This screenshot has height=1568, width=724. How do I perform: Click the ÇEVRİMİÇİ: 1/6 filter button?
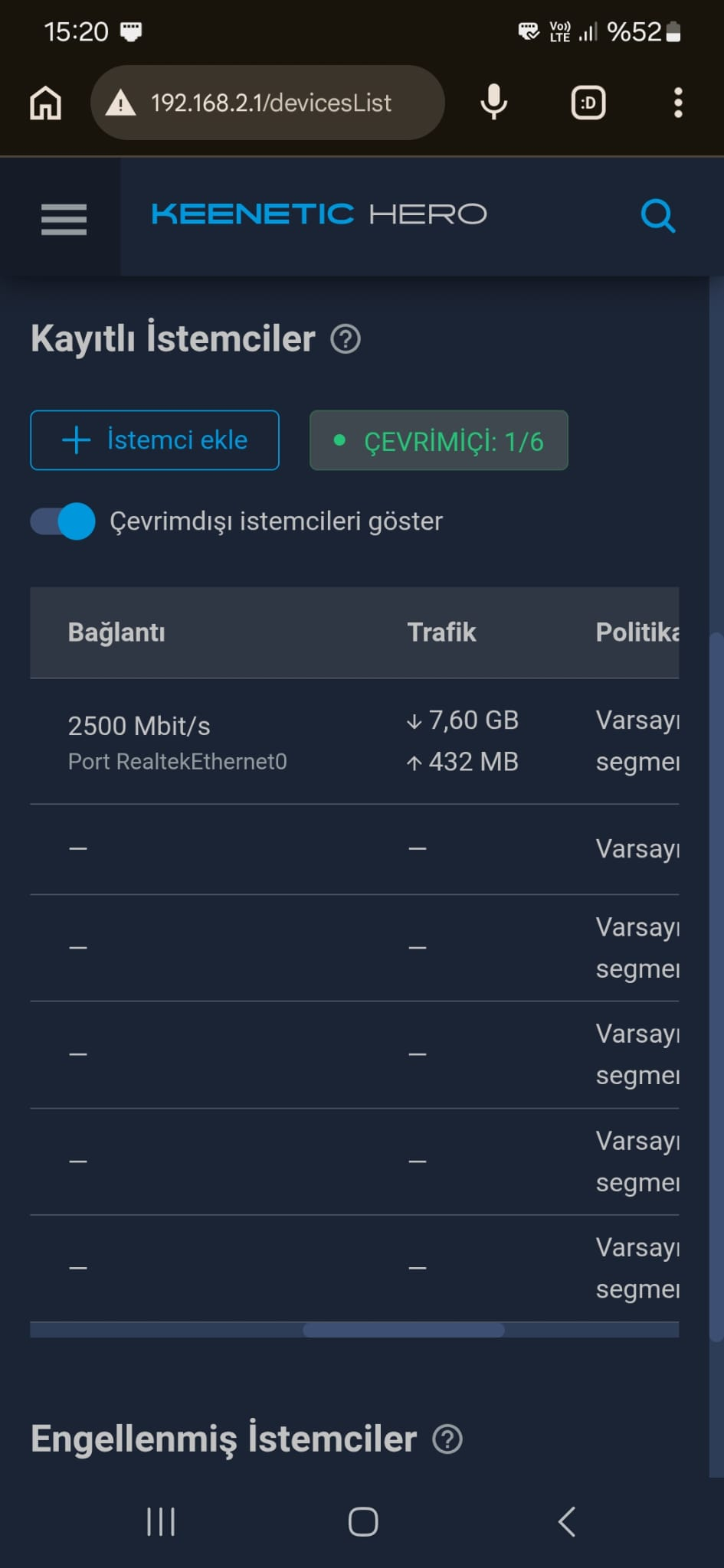coord(439,440)
